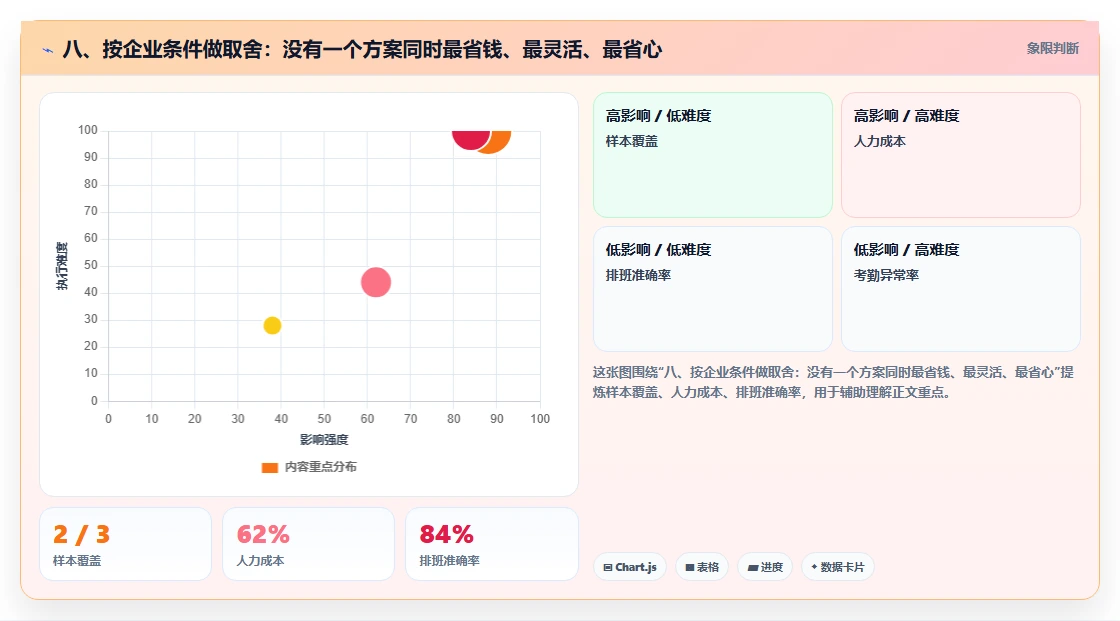Select the 高影响 / 低难度 quadrant card
The image size is (1120, 621).
(x=713, y=154)
